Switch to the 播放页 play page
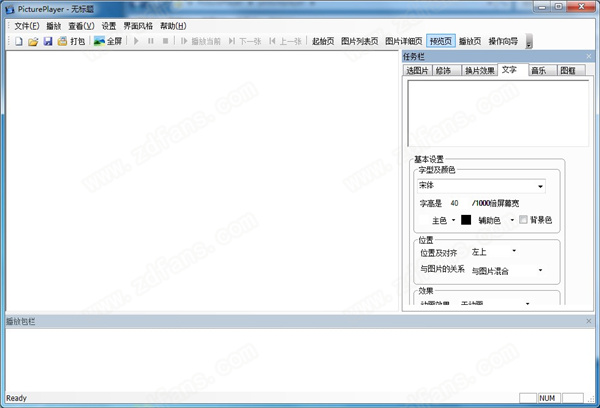600x408 pixels. (x=470, y=41)
